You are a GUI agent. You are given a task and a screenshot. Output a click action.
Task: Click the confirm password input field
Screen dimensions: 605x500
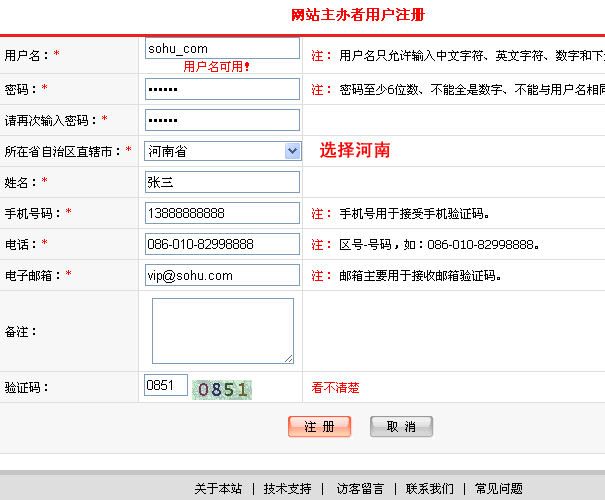[222, 120]
